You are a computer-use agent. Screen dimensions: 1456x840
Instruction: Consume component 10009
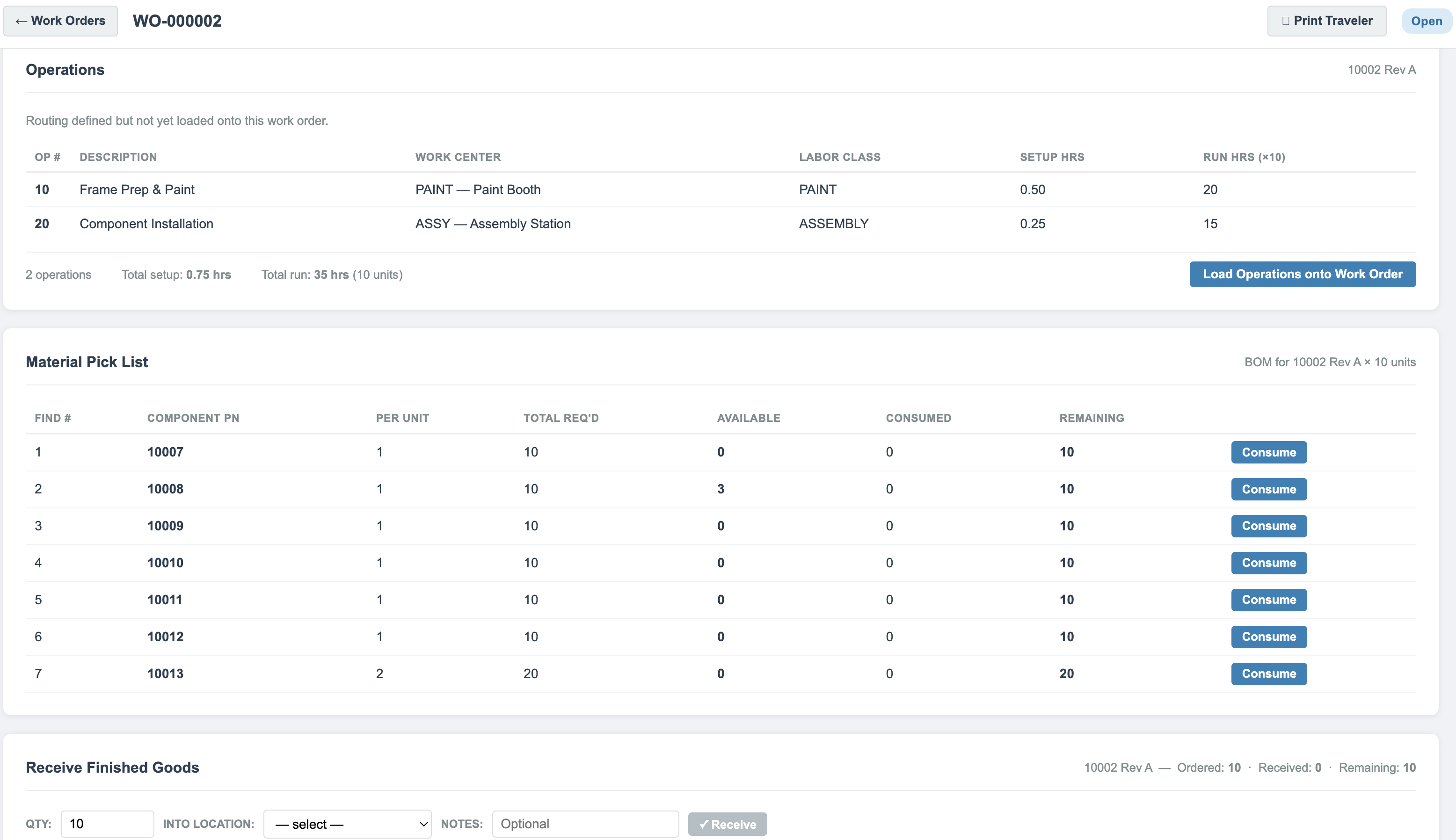point(1269,526)
